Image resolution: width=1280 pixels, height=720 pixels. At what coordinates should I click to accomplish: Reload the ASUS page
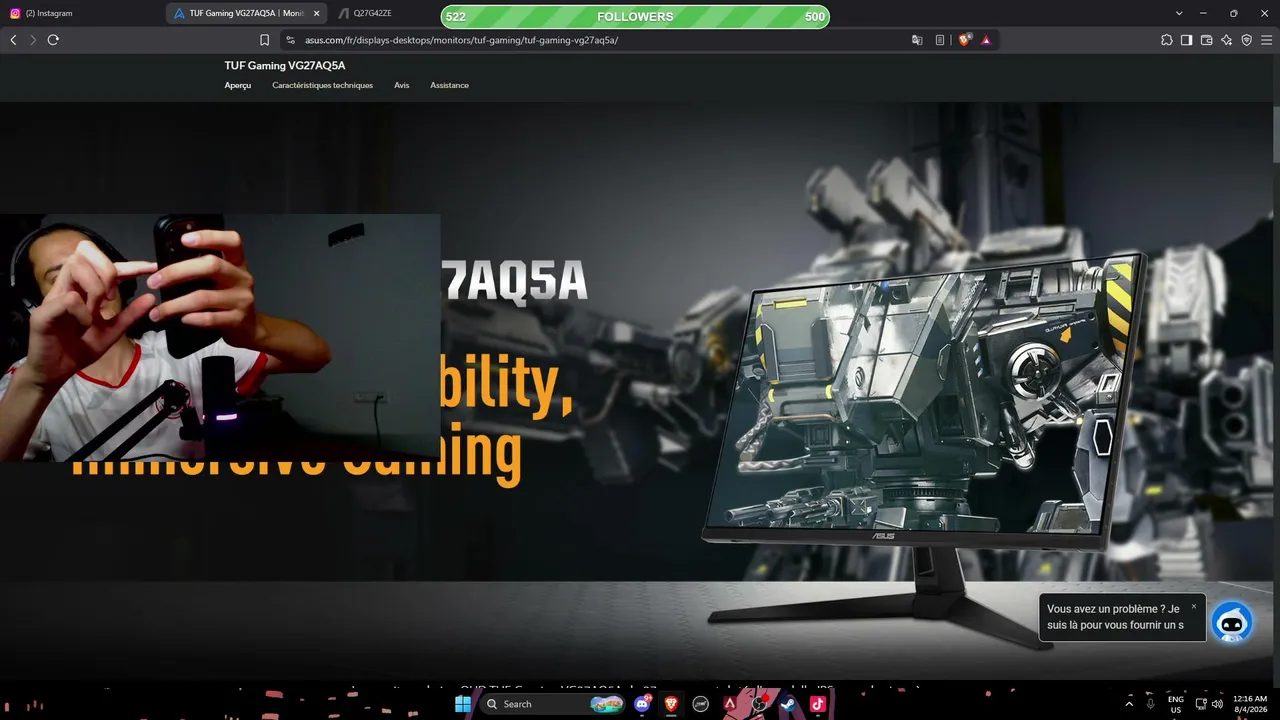pyautogui.click(x=53, y=40)
